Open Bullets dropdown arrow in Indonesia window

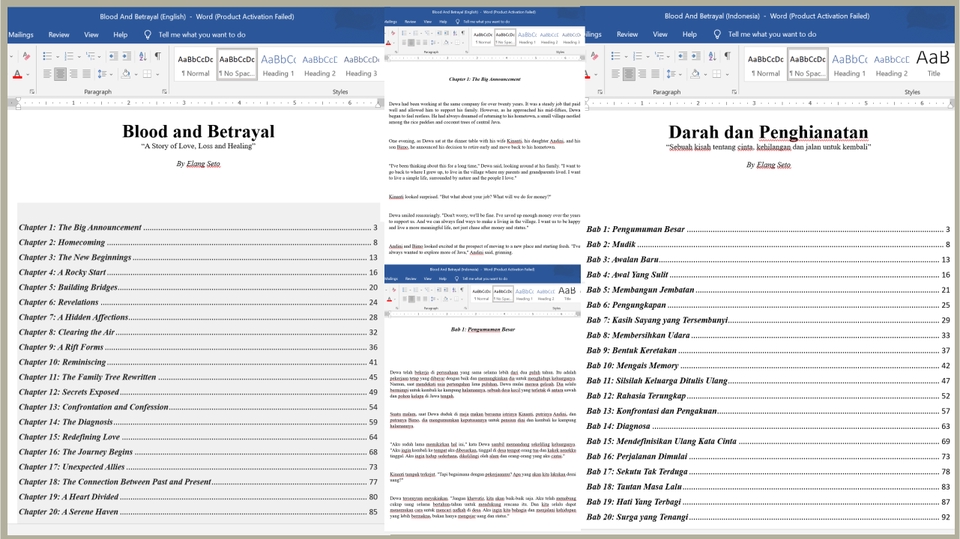(626, 57)
